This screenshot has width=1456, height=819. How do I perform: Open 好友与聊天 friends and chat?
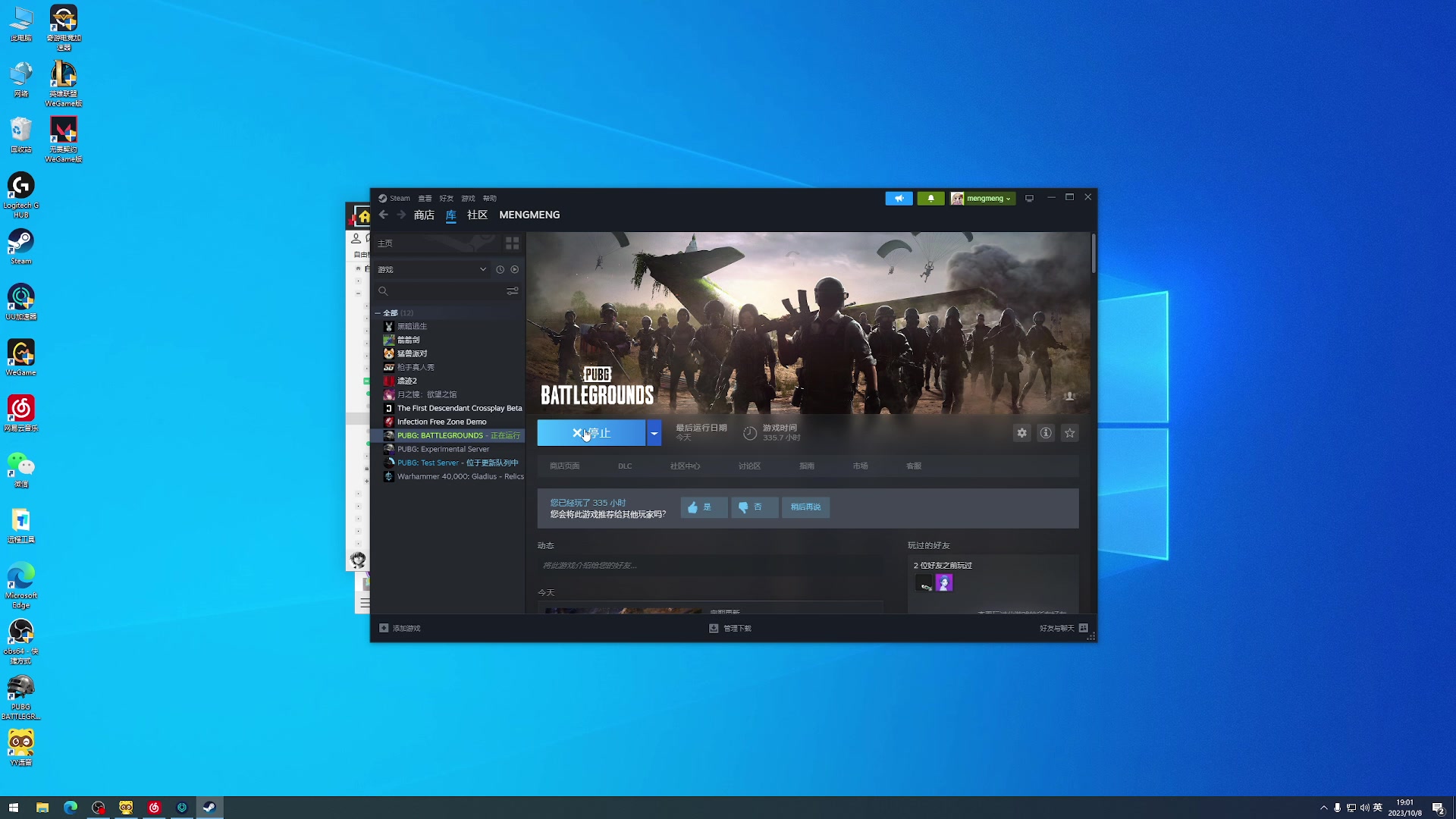click(x=1064, y=629)
